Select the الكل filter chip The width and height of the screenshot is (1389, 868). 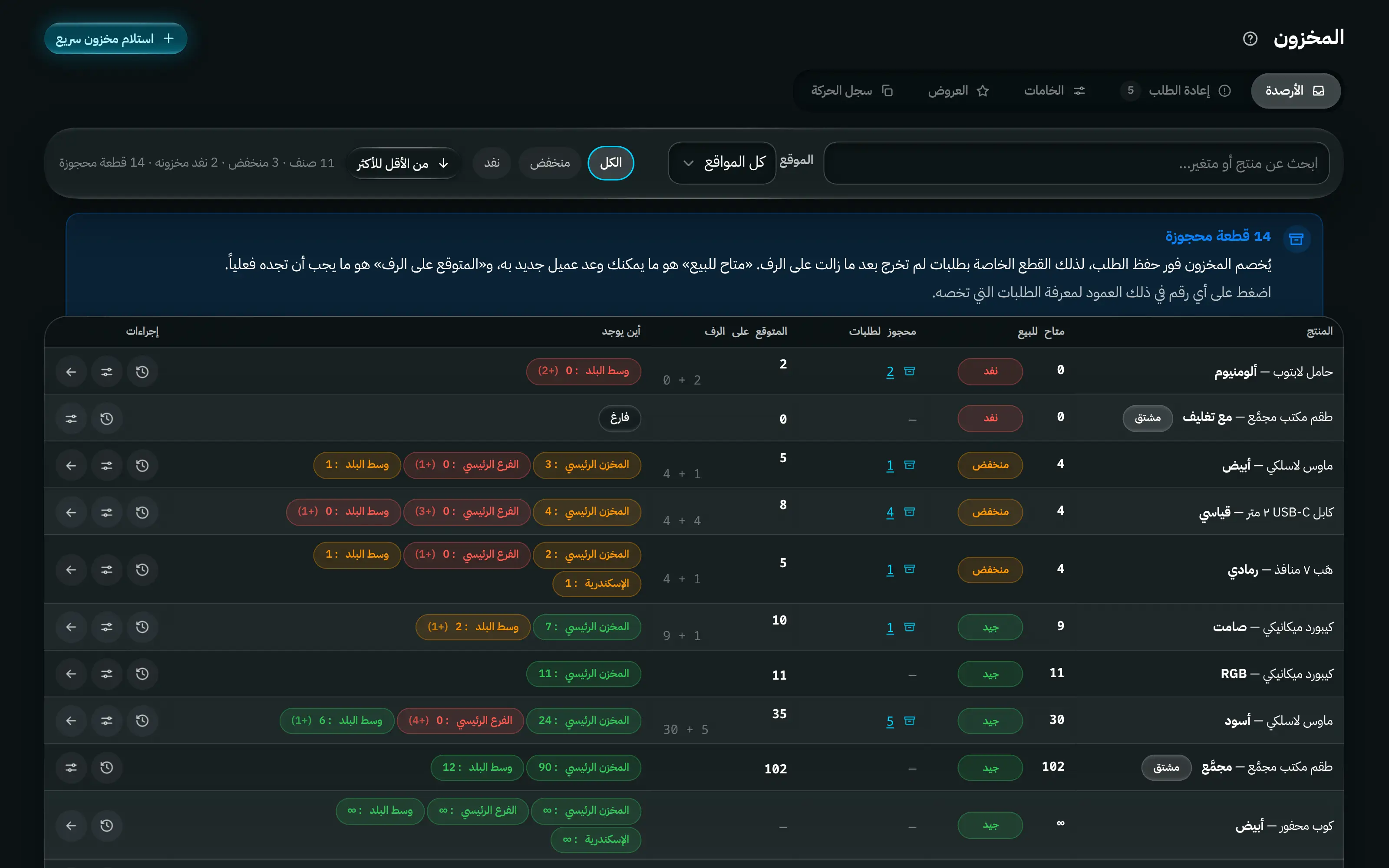coord(610,163)
